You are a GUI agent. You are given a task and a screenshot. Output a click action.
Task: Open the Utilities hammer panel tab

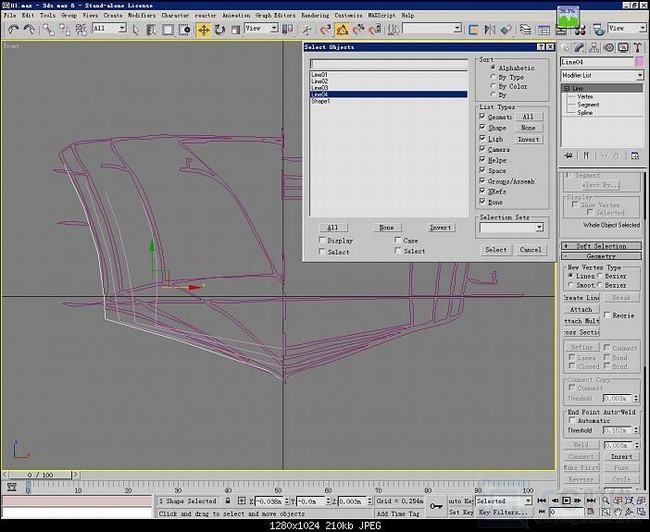pos(638,48)
